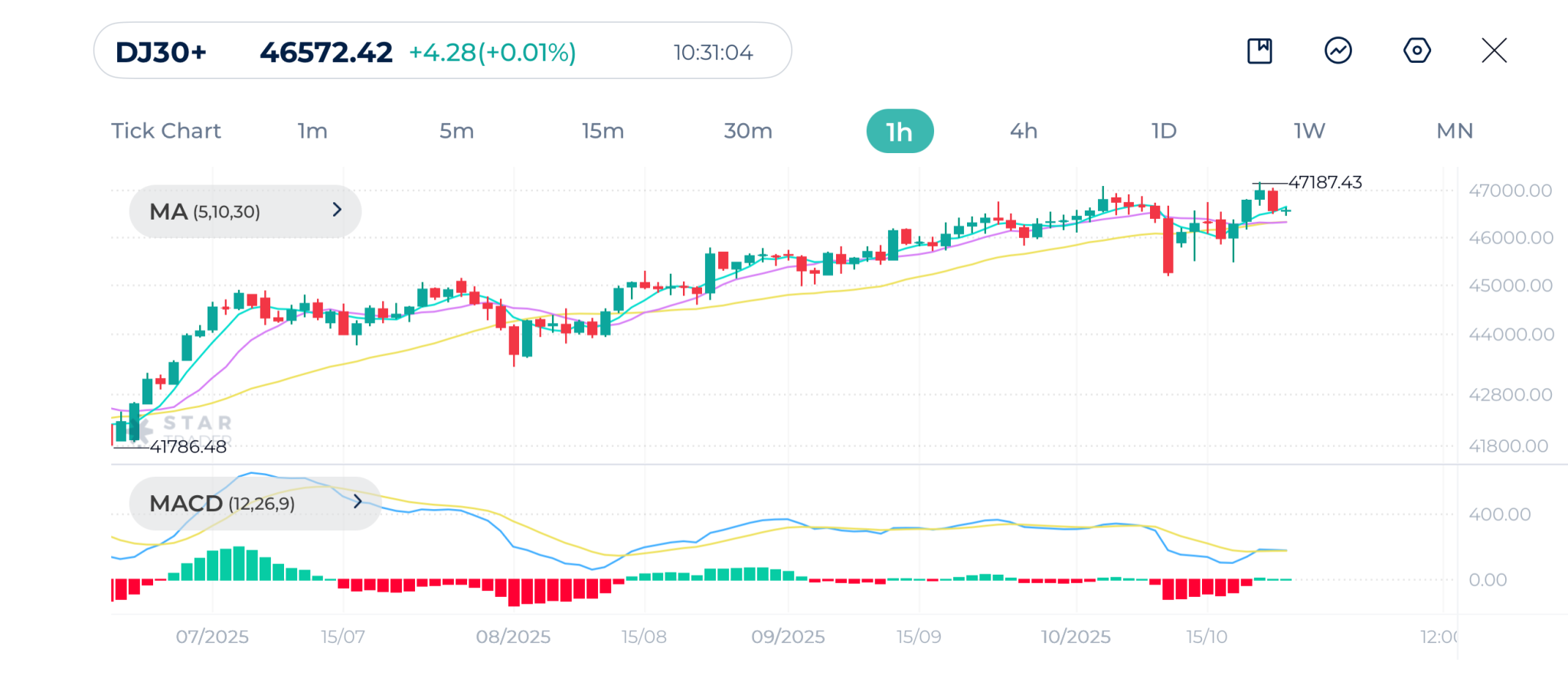Viewport: 1568px width, 698px height.
Task: Click the 41786.48 low price marker
Action: (188, 447)
